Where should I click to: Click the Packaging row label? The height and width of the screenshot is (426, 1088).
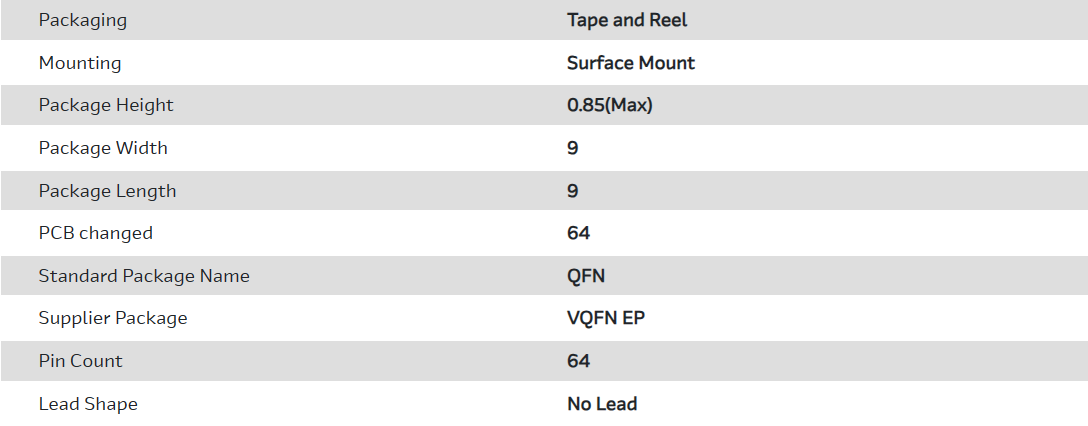point(83,20)
